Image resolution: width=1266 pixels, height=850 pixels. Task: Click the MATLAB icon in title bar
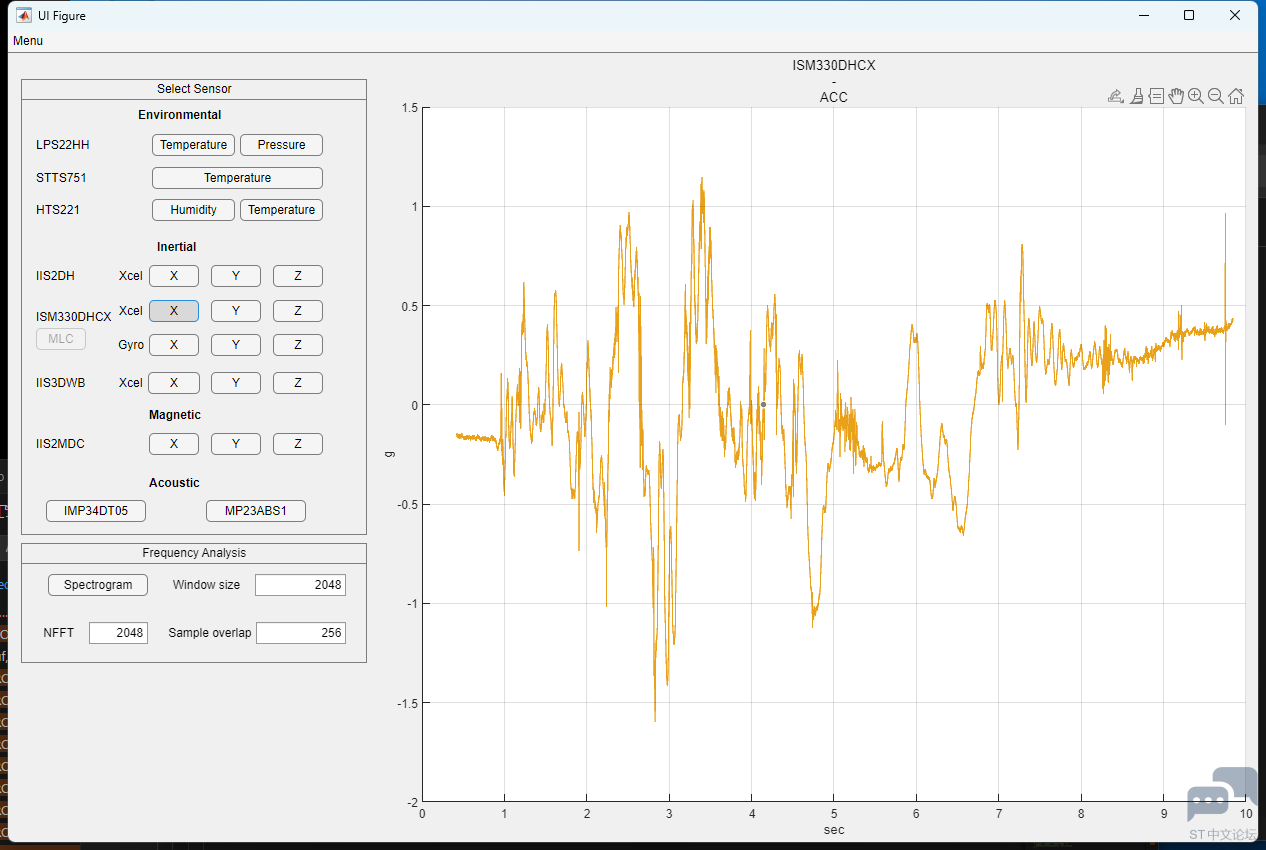[x=23, y=15]
